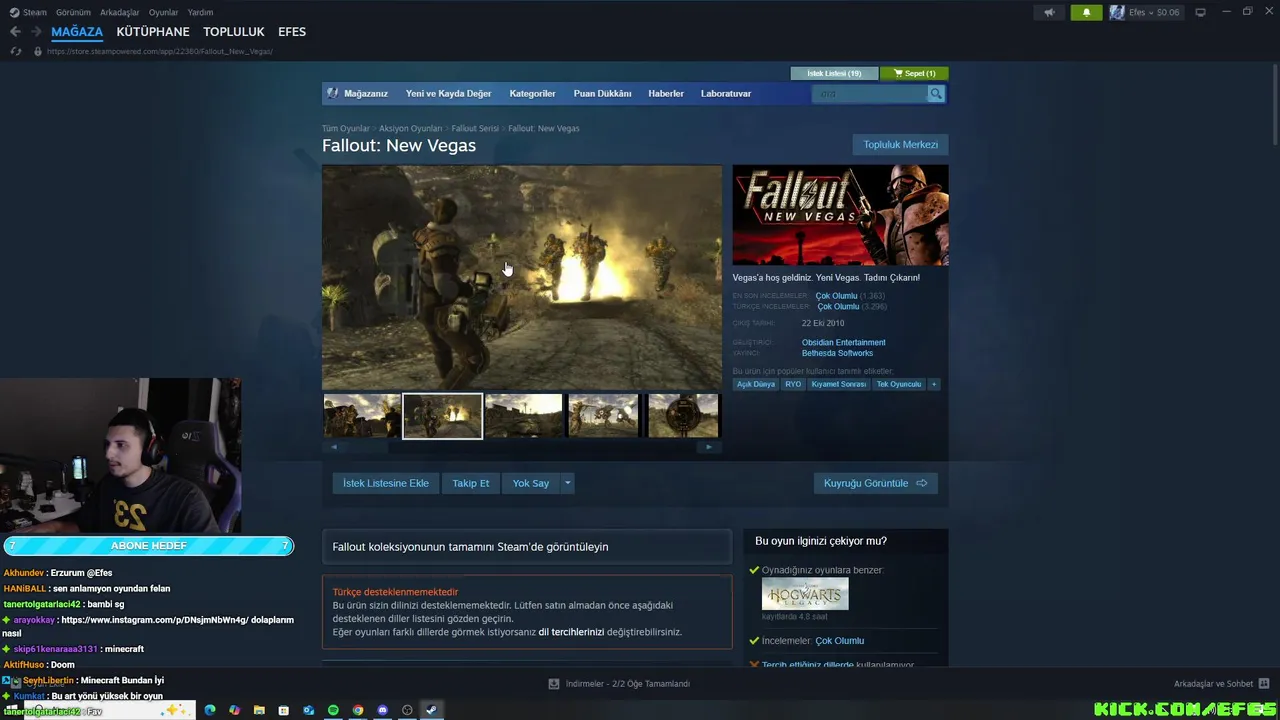Click the store search magnifier icon
This screenshot has width=1280, height=720.
click(936, 93)
